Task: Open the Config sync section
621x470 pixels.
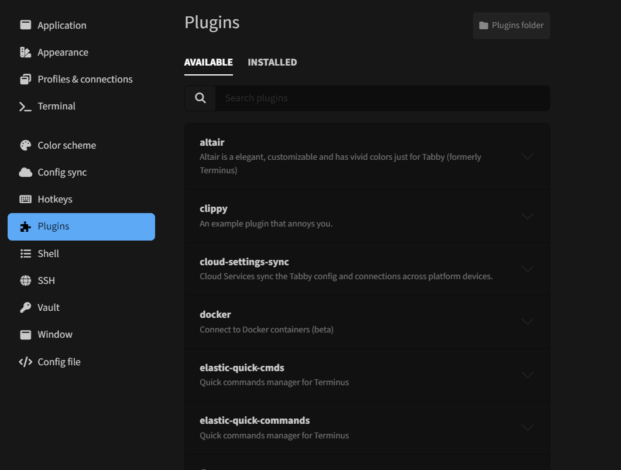Action: (62, 172)
